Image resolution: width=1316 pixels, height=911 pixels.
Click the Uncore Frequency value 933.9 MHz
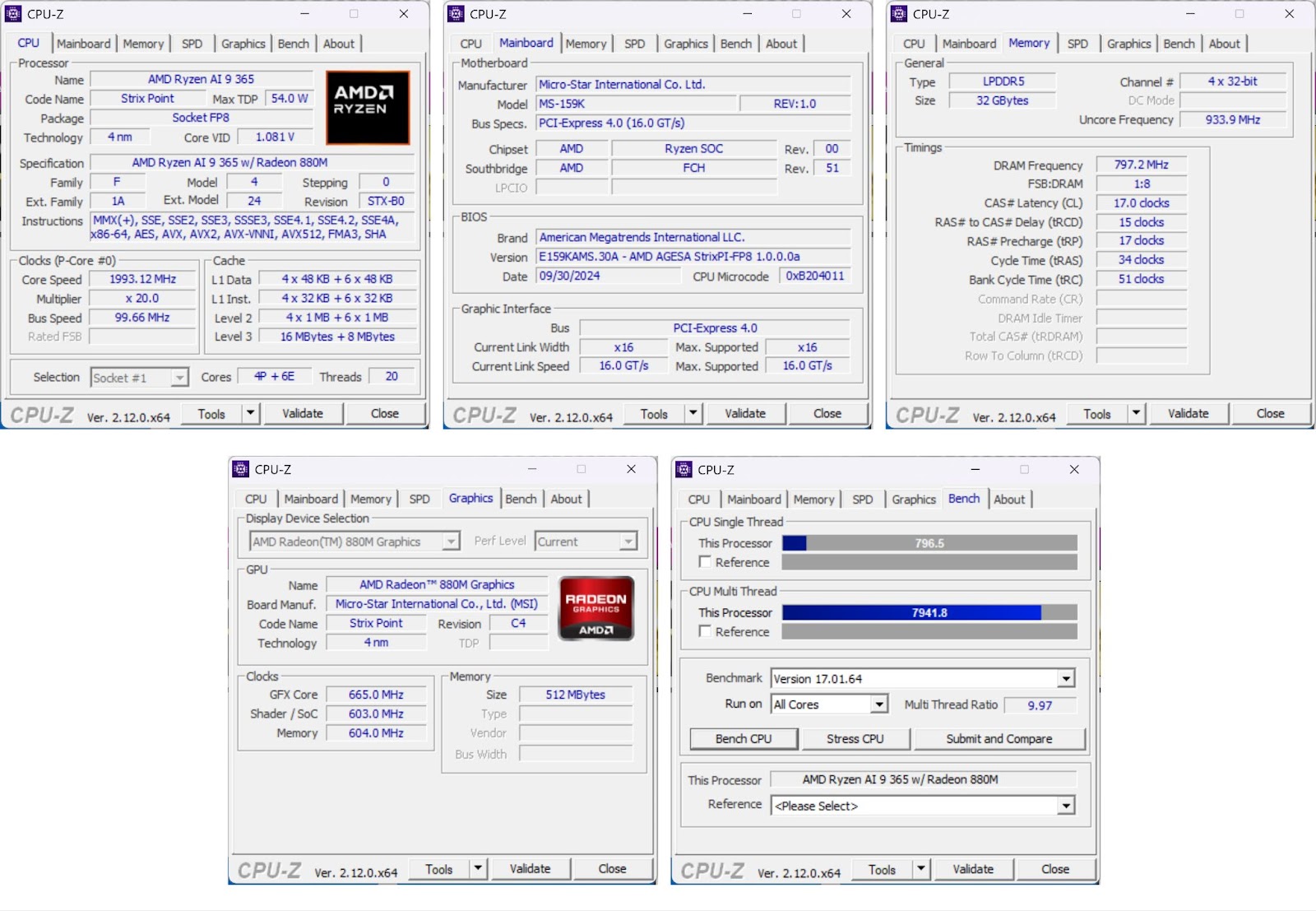1232,120
